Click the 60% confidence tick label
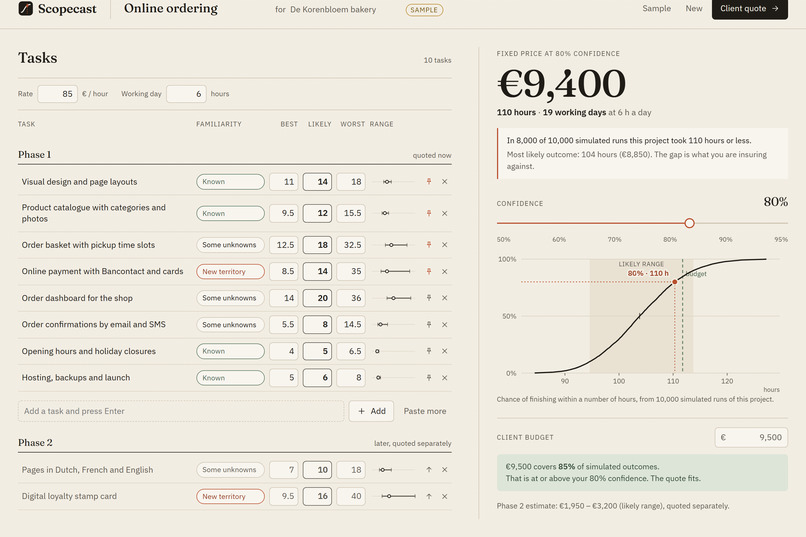 coord(559,239)
